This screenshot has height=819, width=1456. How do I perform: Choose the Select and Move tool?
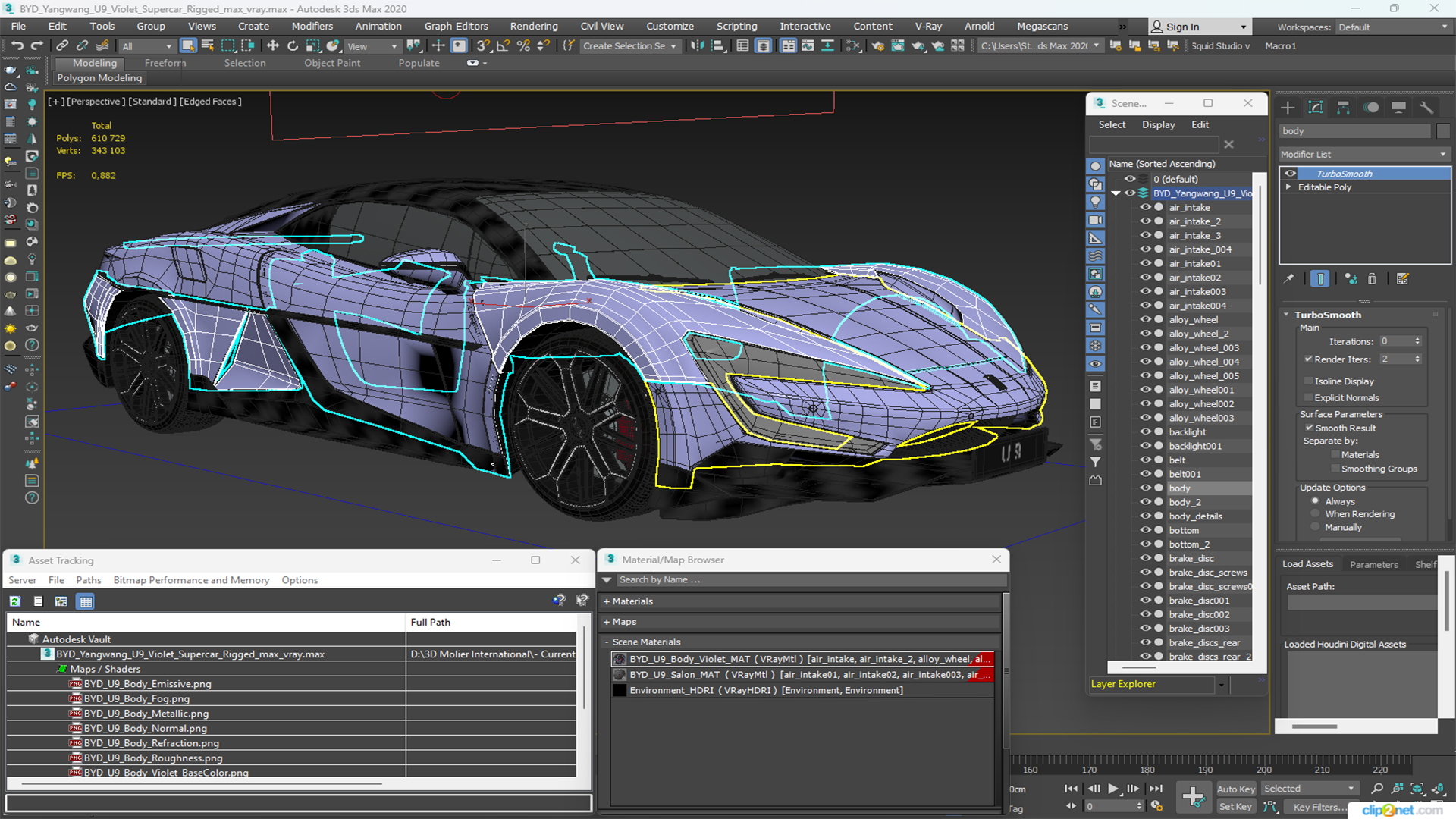coord(273,45)
